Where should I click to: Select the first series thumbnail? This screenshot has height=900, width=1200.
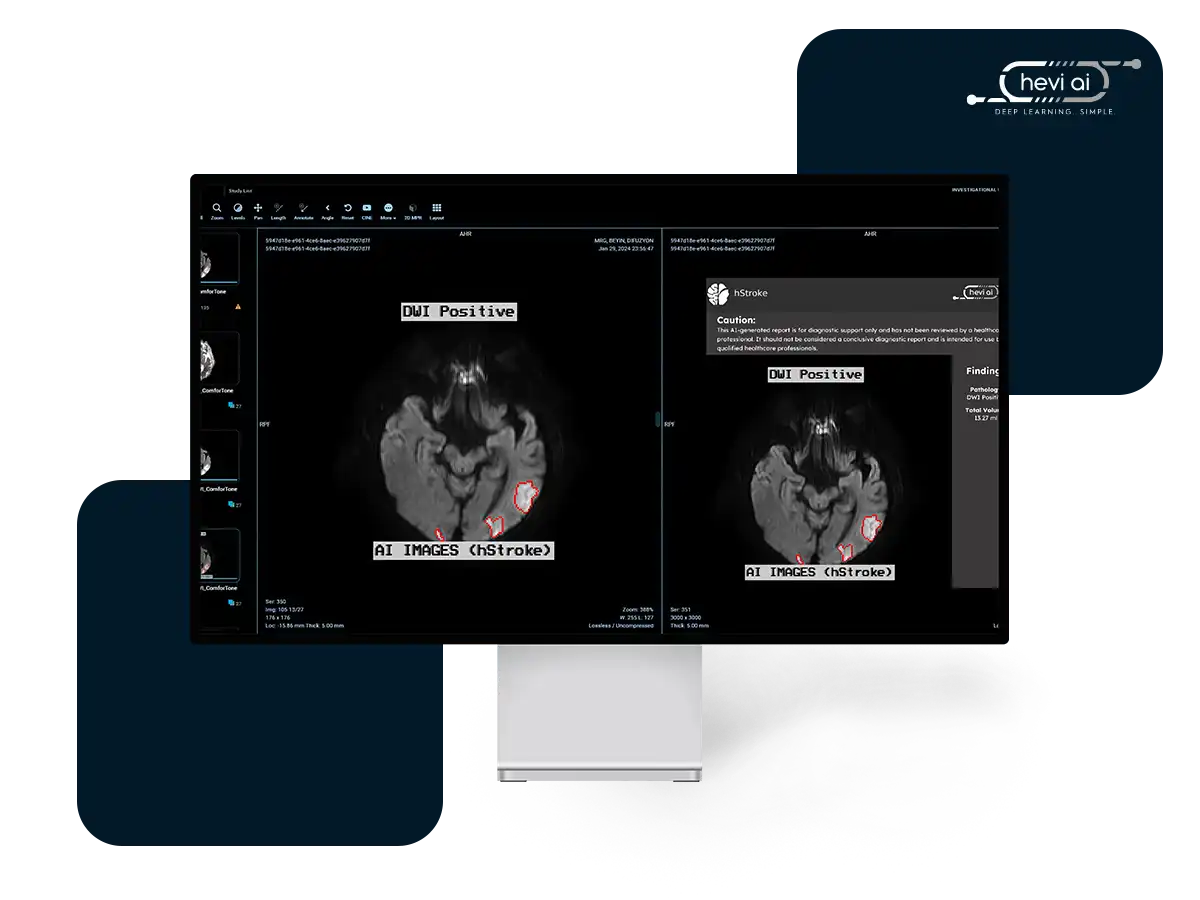point(220,260)
